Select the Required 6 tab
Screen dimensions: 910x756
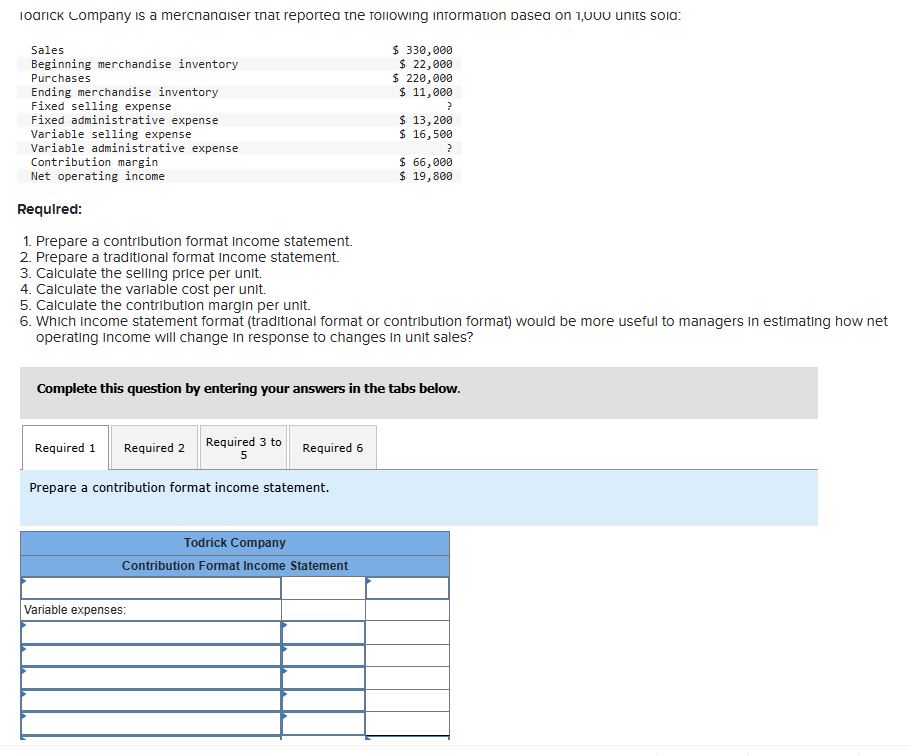(x=333, y=447)
